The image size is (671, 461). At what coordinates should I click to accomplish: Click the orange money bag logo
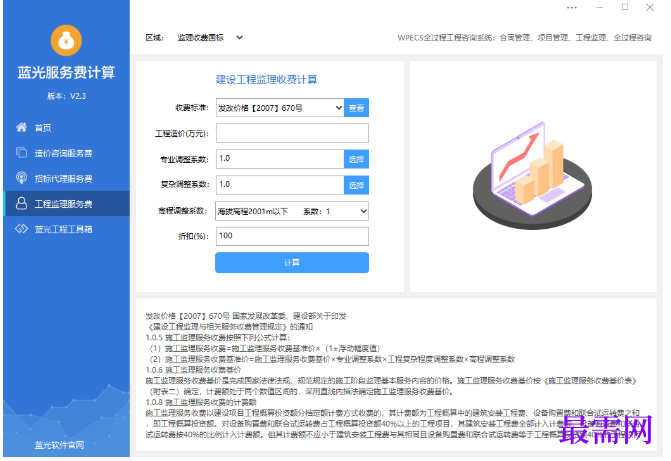[66, 41]
